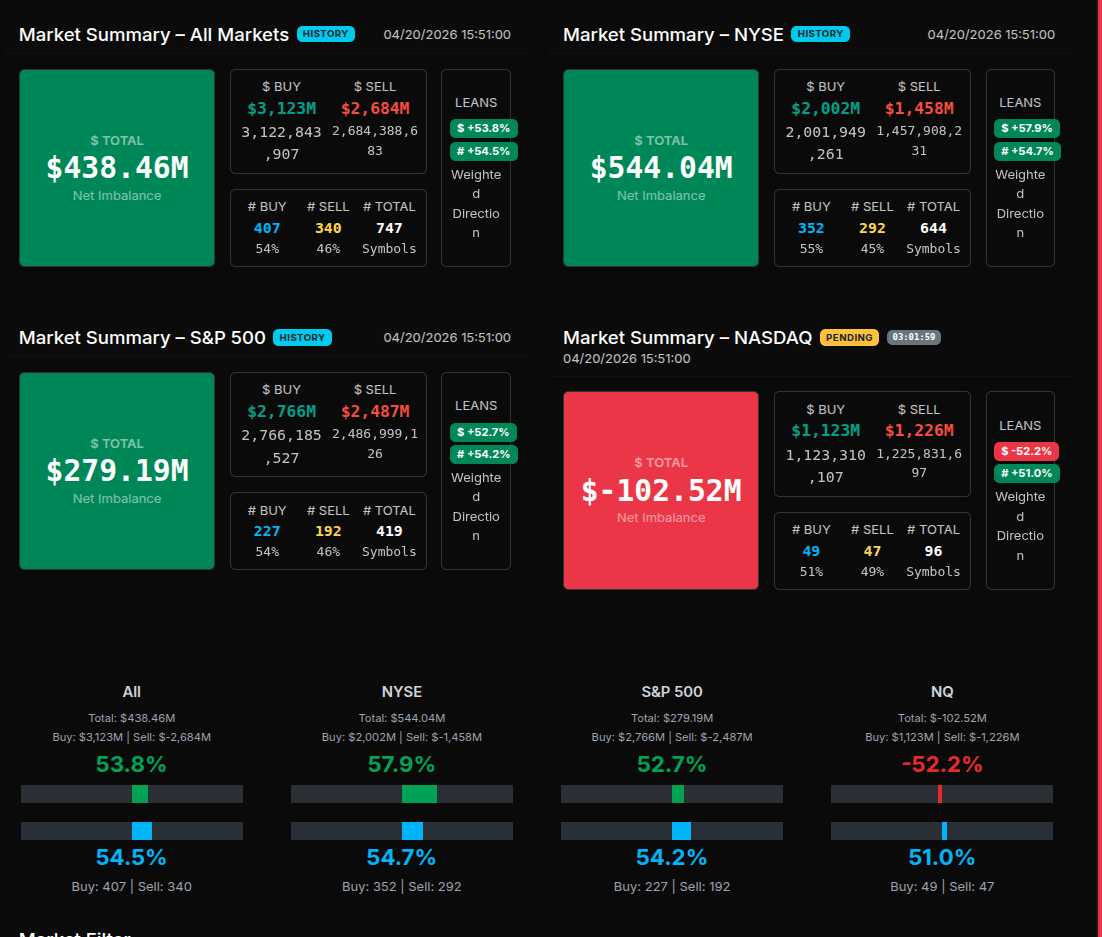Viewport: 1102px width, 937px height.
Task: Click the All Markets # BUY count 407
Action: 267,228
